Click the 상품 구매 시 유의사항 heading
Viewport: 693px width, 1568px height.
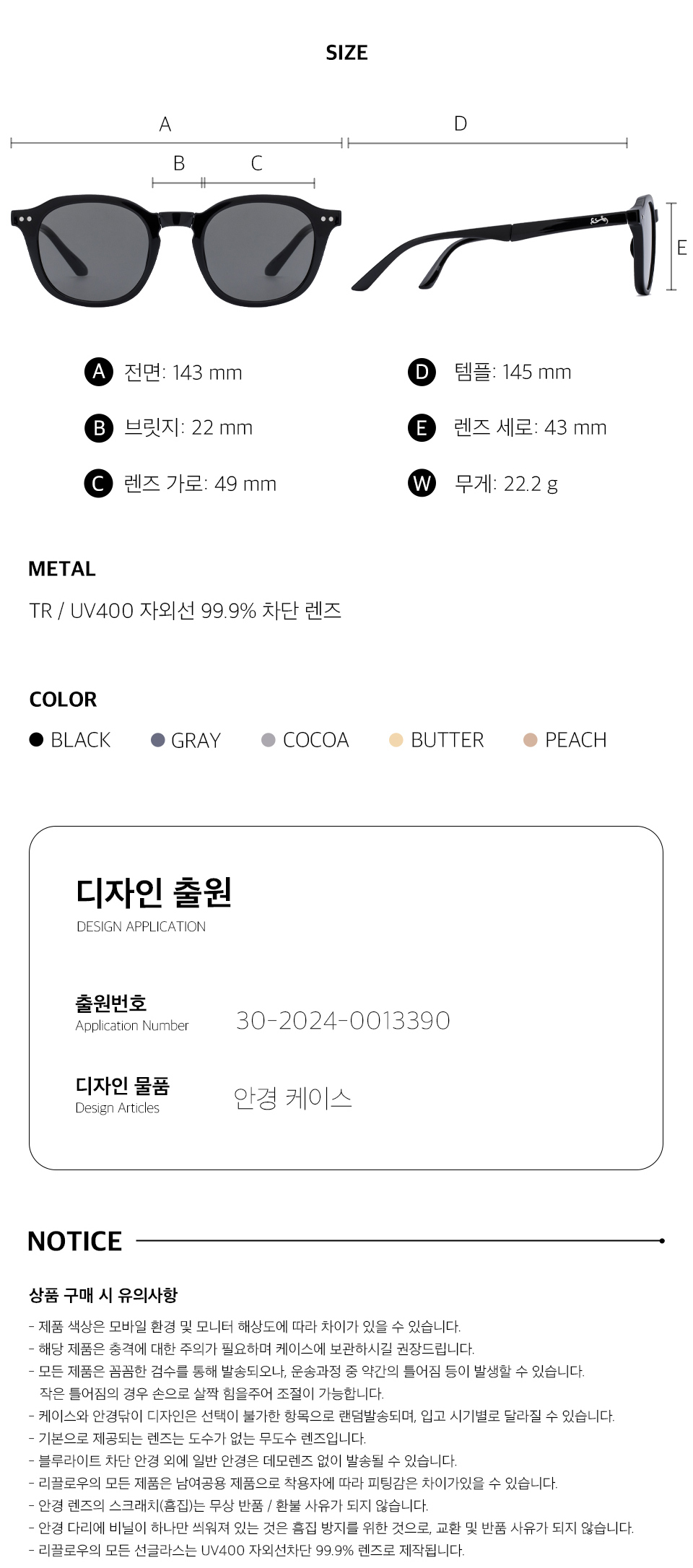coord(103,1295)
